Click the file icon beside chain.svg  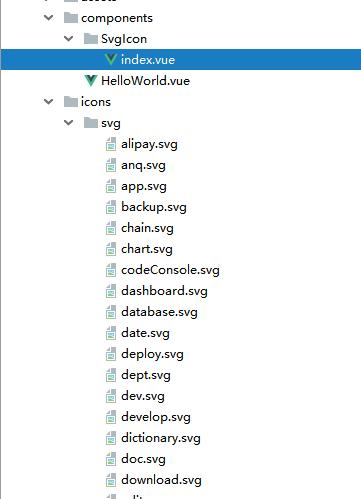[111, 228]
